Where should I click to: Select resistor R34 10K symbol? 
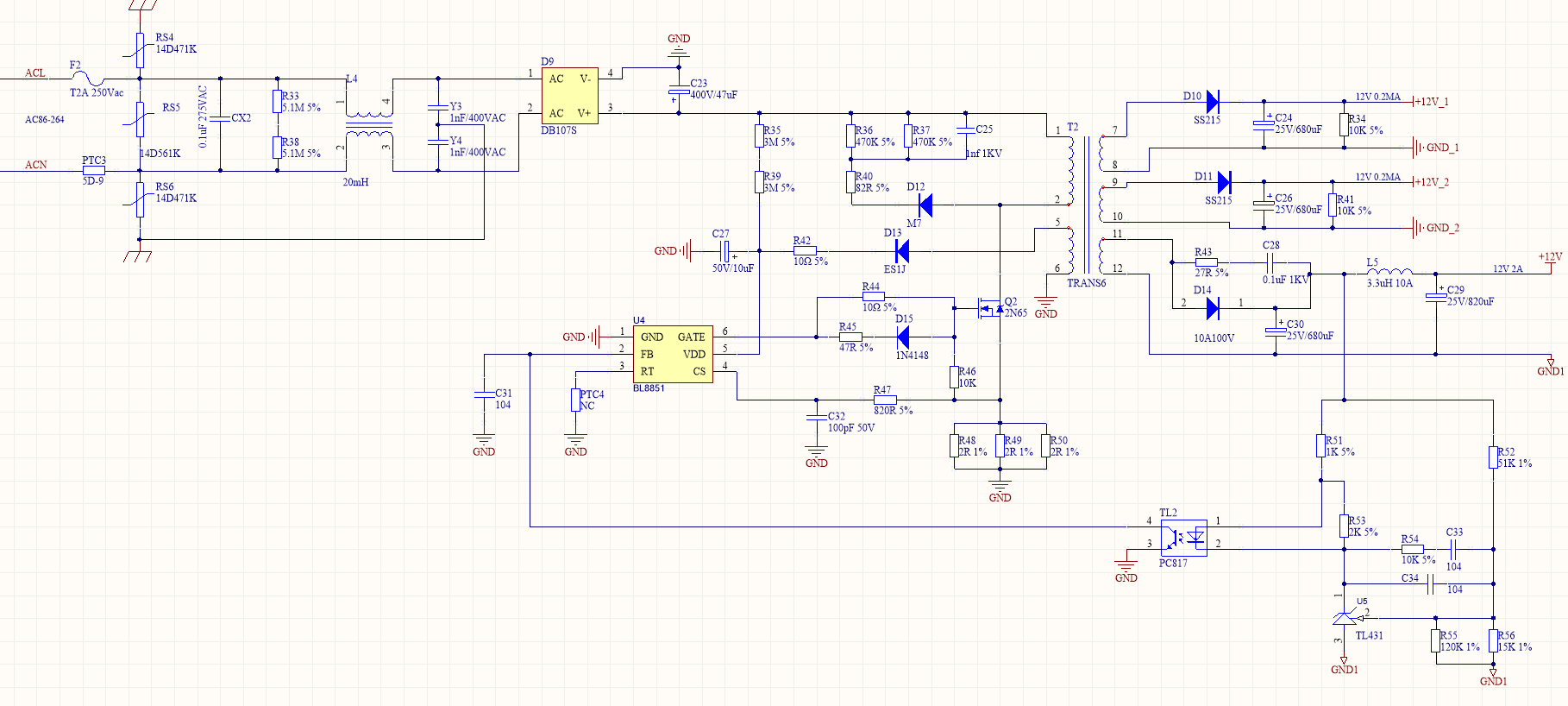[x=1344, y=125]
